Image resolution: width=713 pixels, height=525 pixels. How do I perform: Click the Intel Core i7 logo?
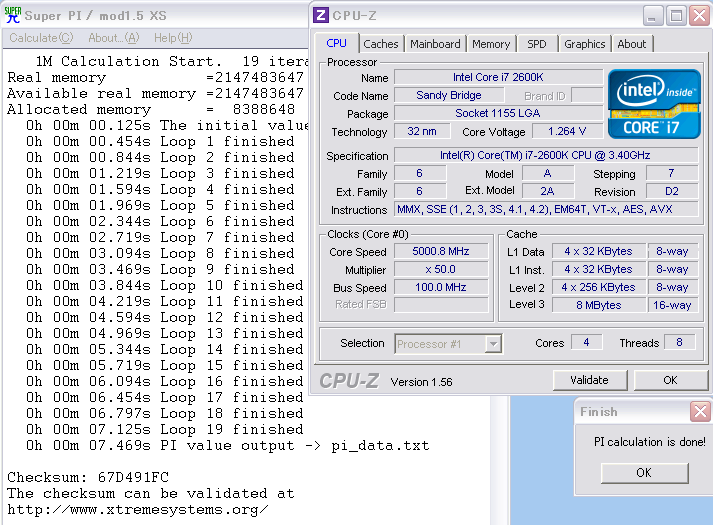click(654, 104)
